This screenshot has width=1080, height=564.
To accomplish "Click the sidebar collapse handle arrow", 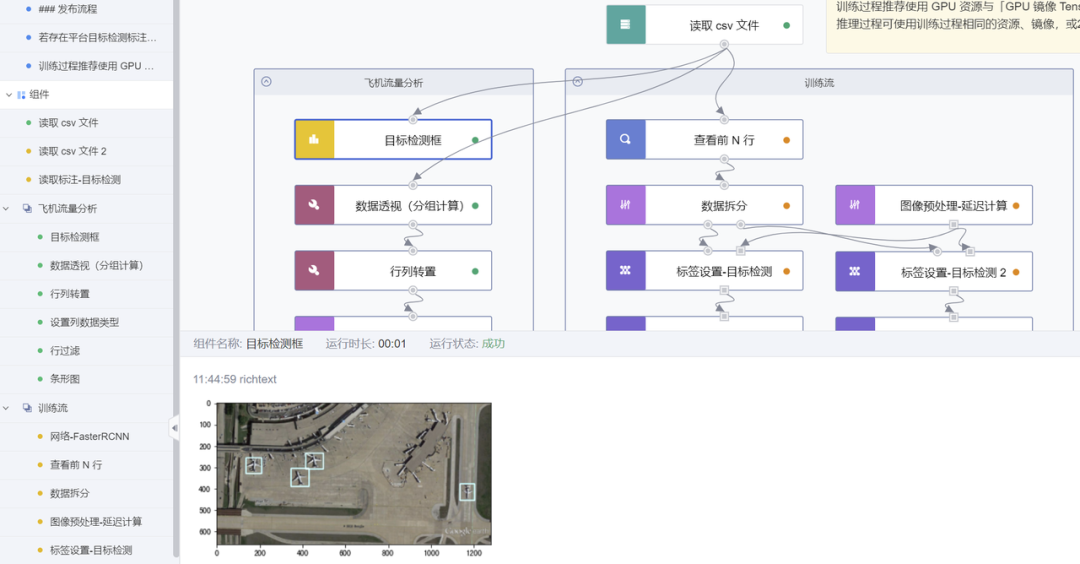I will click(x=174, y=428).
